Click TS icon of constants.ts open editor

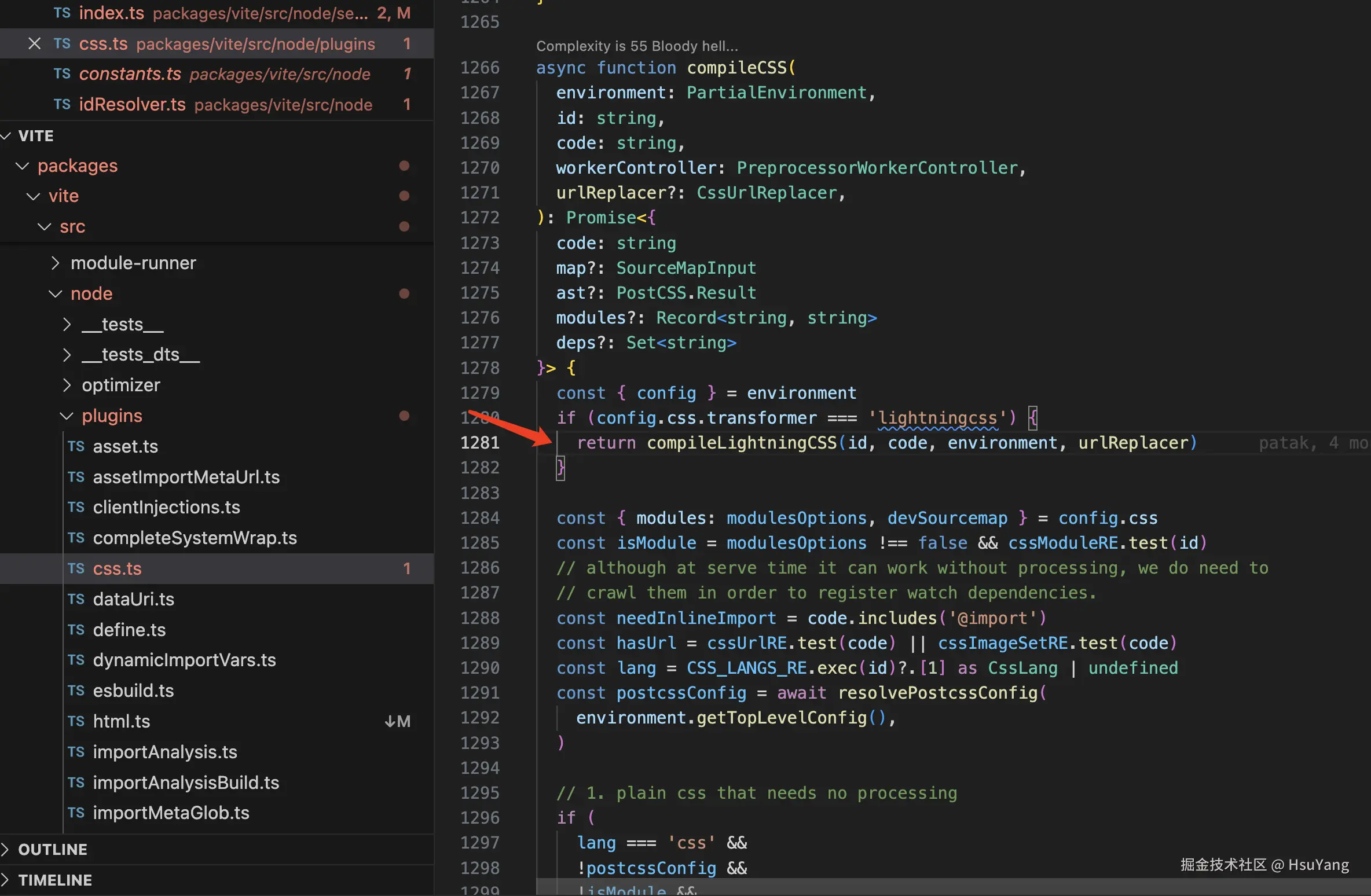62,74
